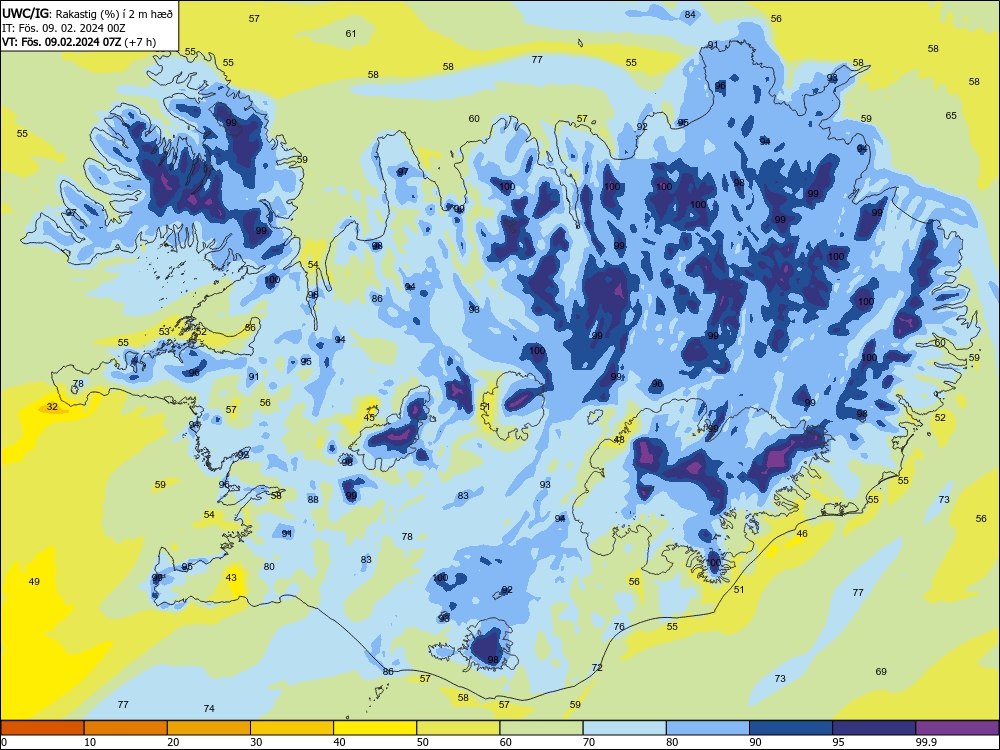Click the '95' legend scale label
1000x750 pixels.
coord(838,742)
